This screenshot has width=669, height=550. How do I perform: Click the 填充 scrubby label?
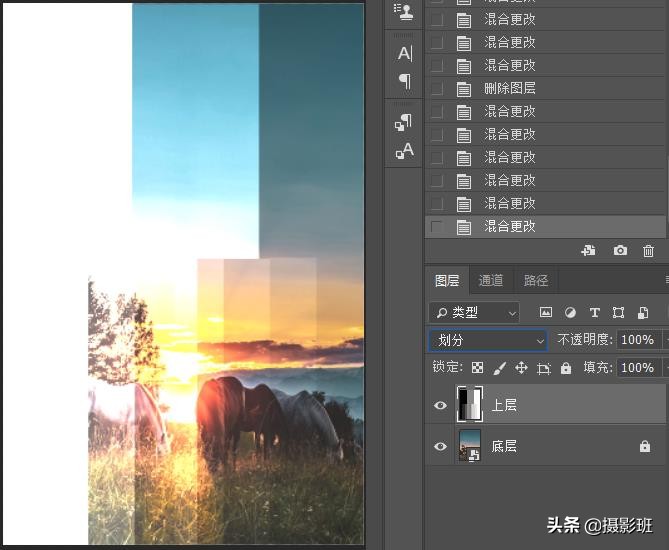point(598,367)
